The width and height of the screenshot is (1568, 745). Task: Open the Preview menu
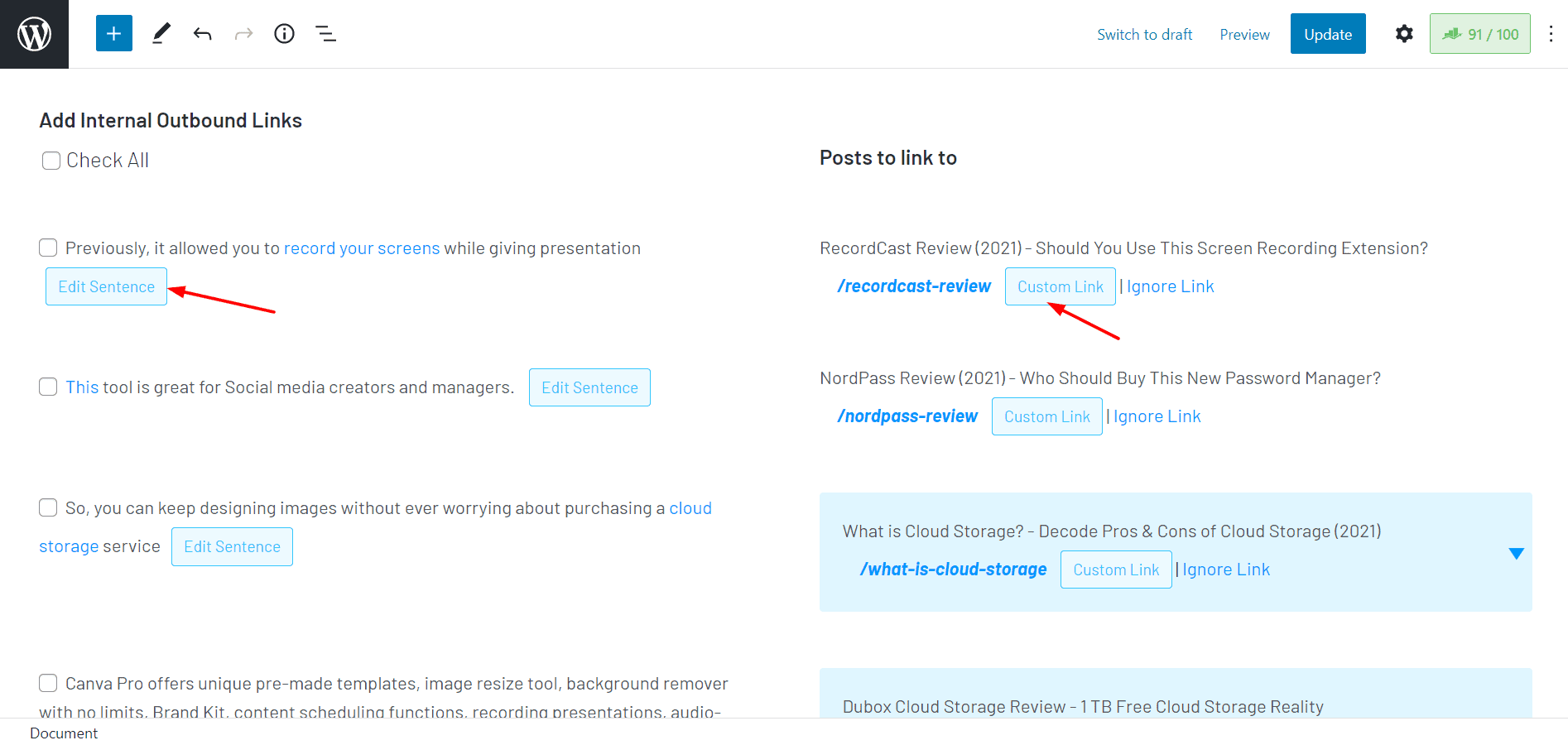tap(1244, 35)
